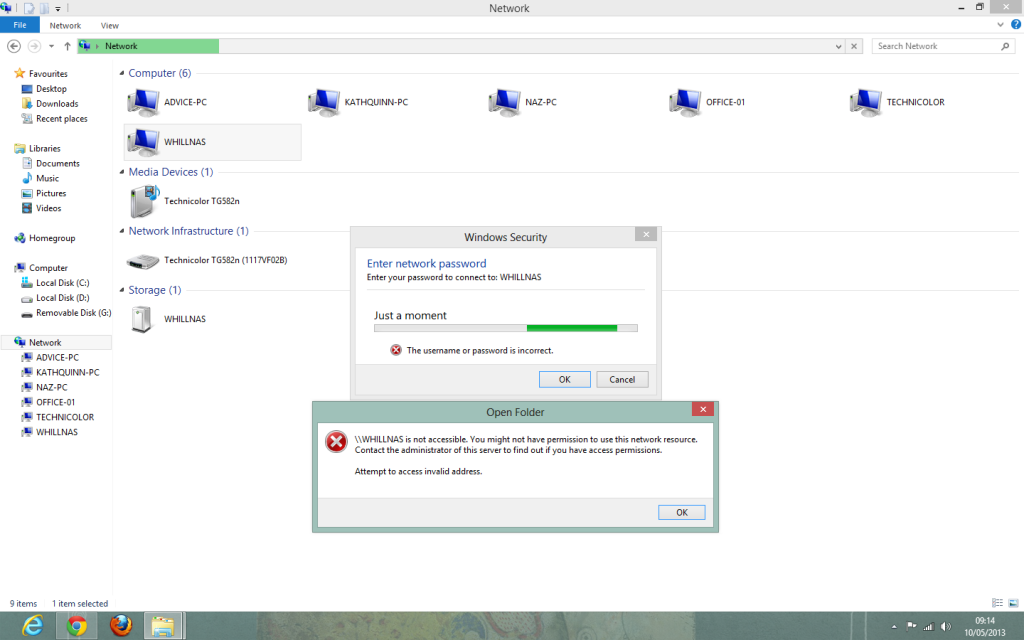
Task: Select the Technicolor TG582n router infrastructure icon
Action: pyautogui.click(x=144, y=260)
